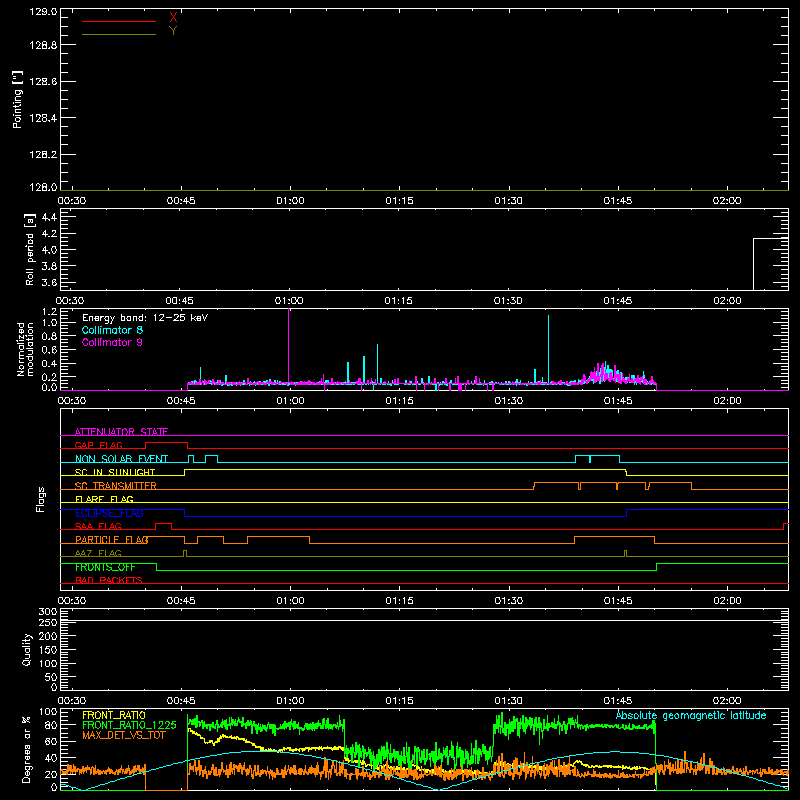Click the 01:15 time label under Pointing plot

(x=399, y=201)
